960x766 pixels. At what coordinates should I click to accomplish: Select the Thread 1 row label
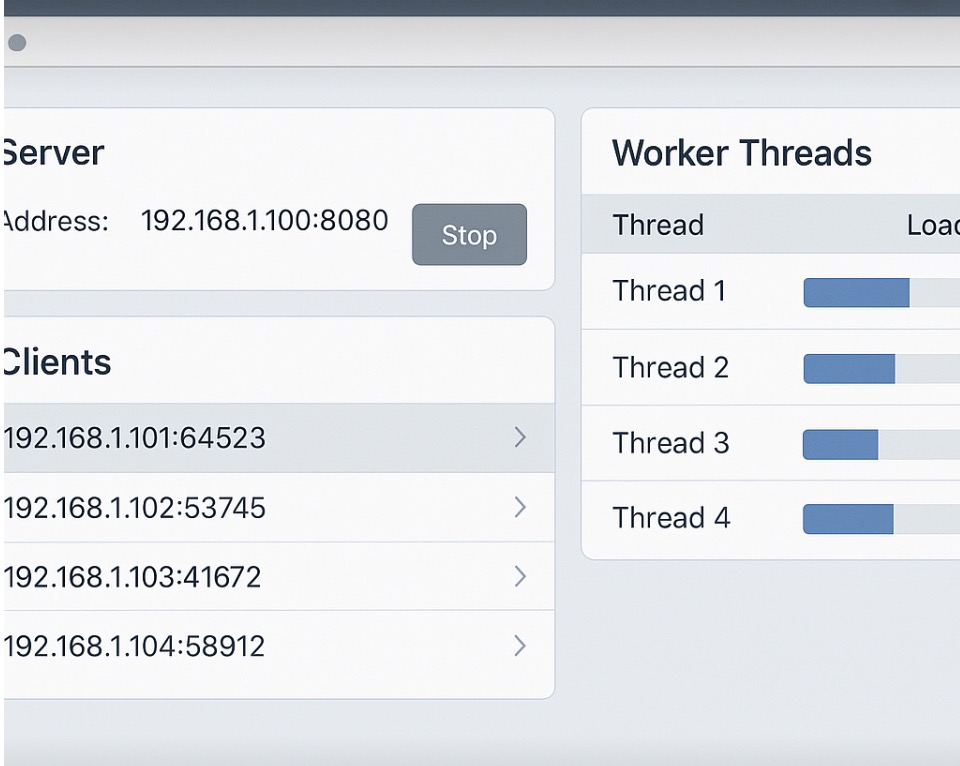pos(669,290)
